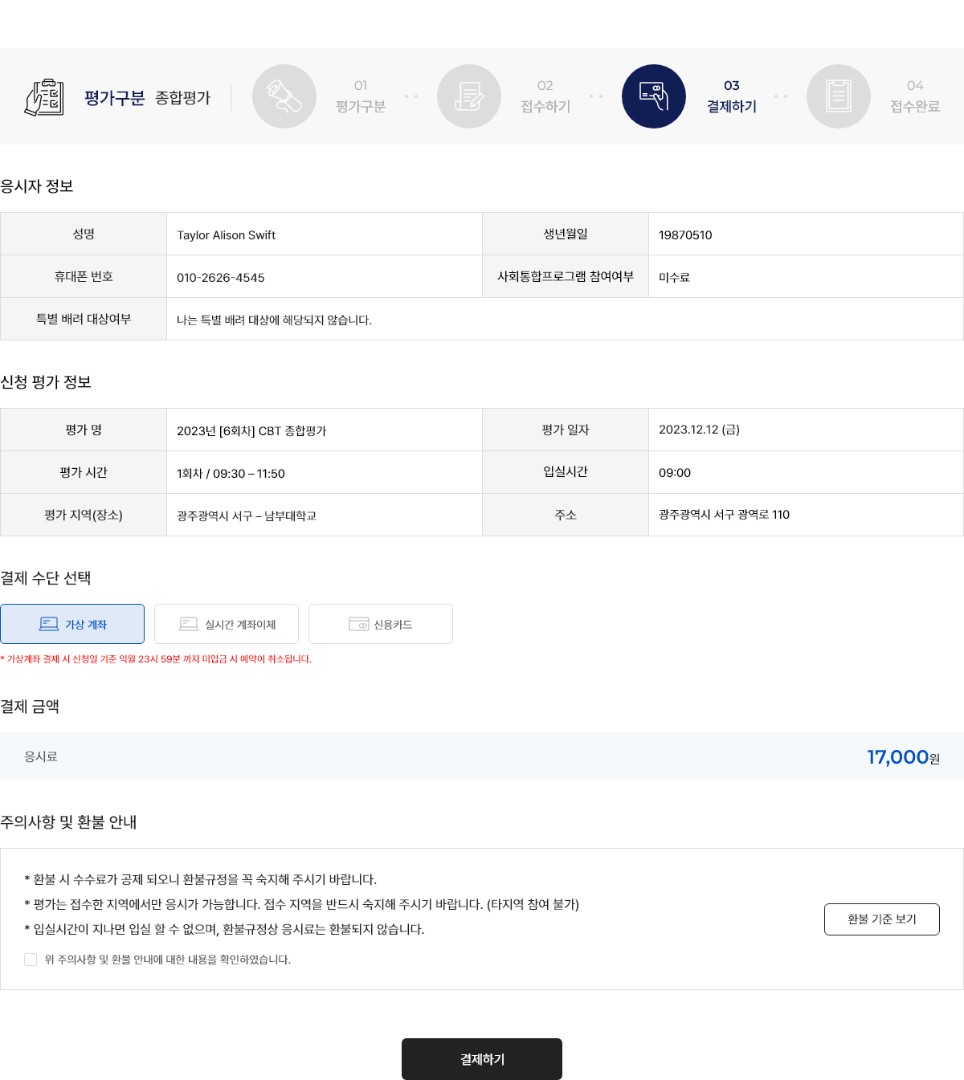The image size is (964, 1080).
Task: Go to the 02 접수하기 step label
Action: [545, 96]
